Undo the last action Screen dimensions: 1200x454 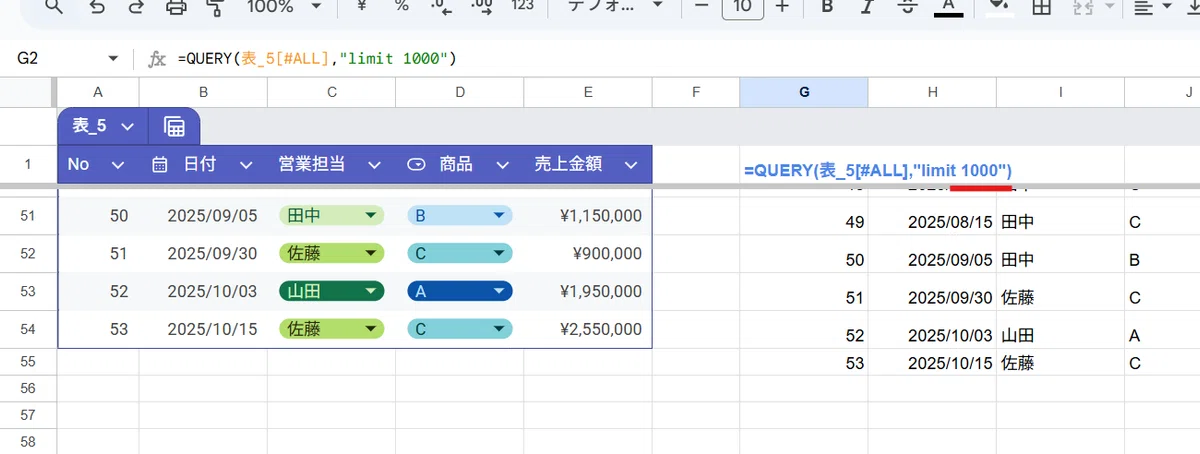96,6
